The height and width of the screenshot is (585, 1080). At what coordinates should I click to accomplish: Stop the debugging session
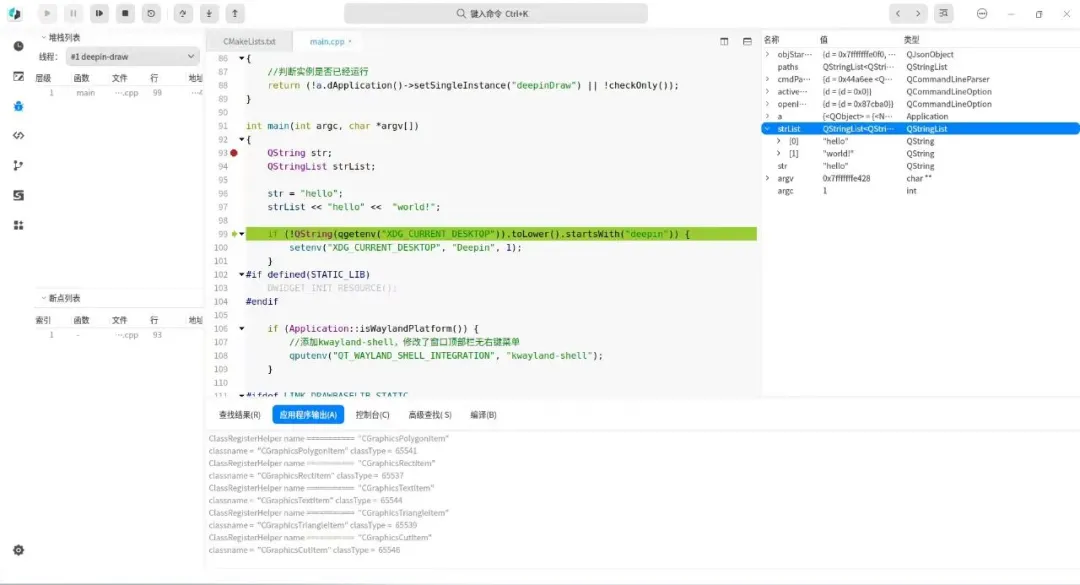[125, 13]
